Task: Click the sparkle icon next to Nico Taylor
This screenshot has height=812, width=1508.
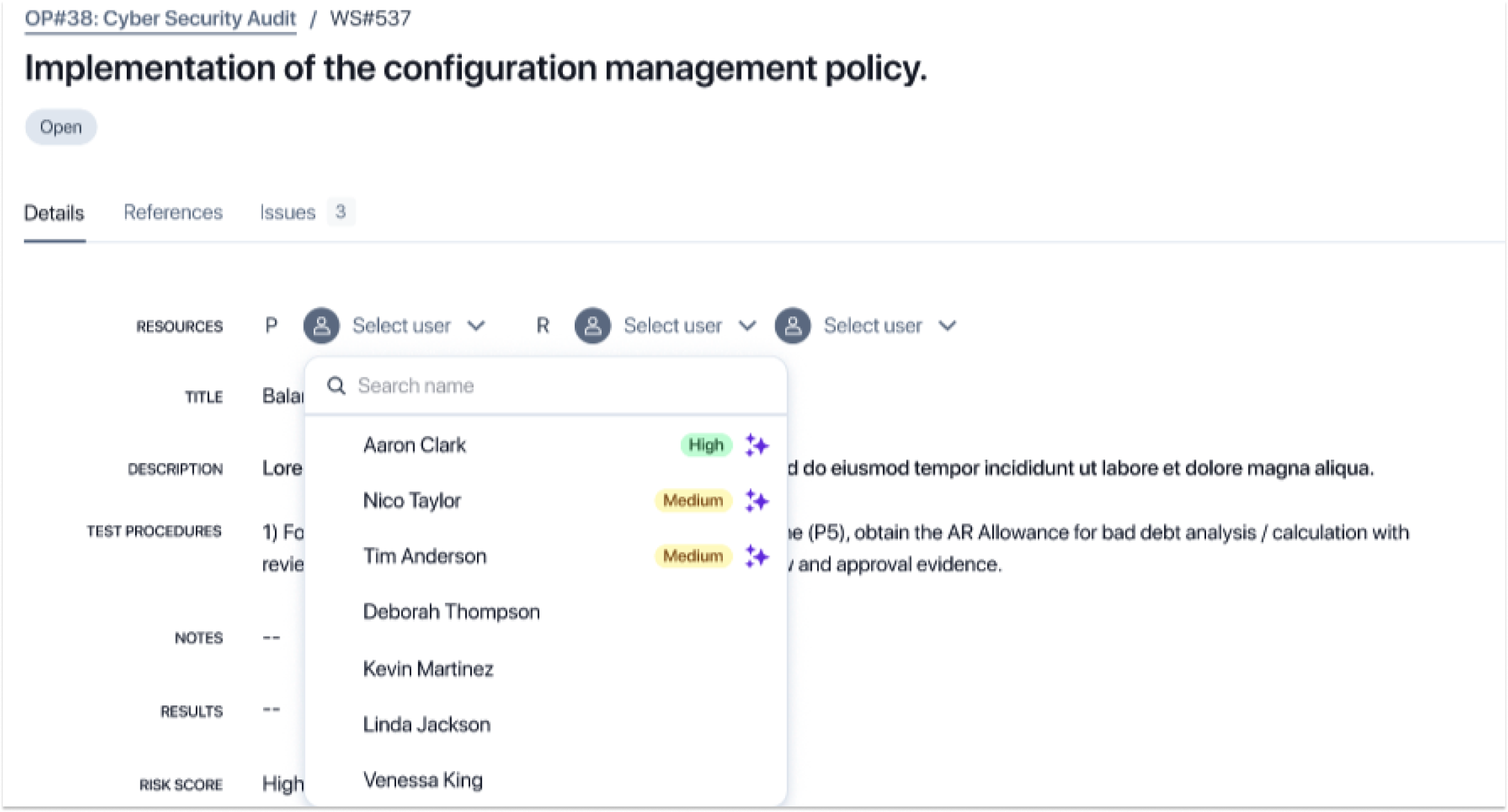Action: coord(757,500)
